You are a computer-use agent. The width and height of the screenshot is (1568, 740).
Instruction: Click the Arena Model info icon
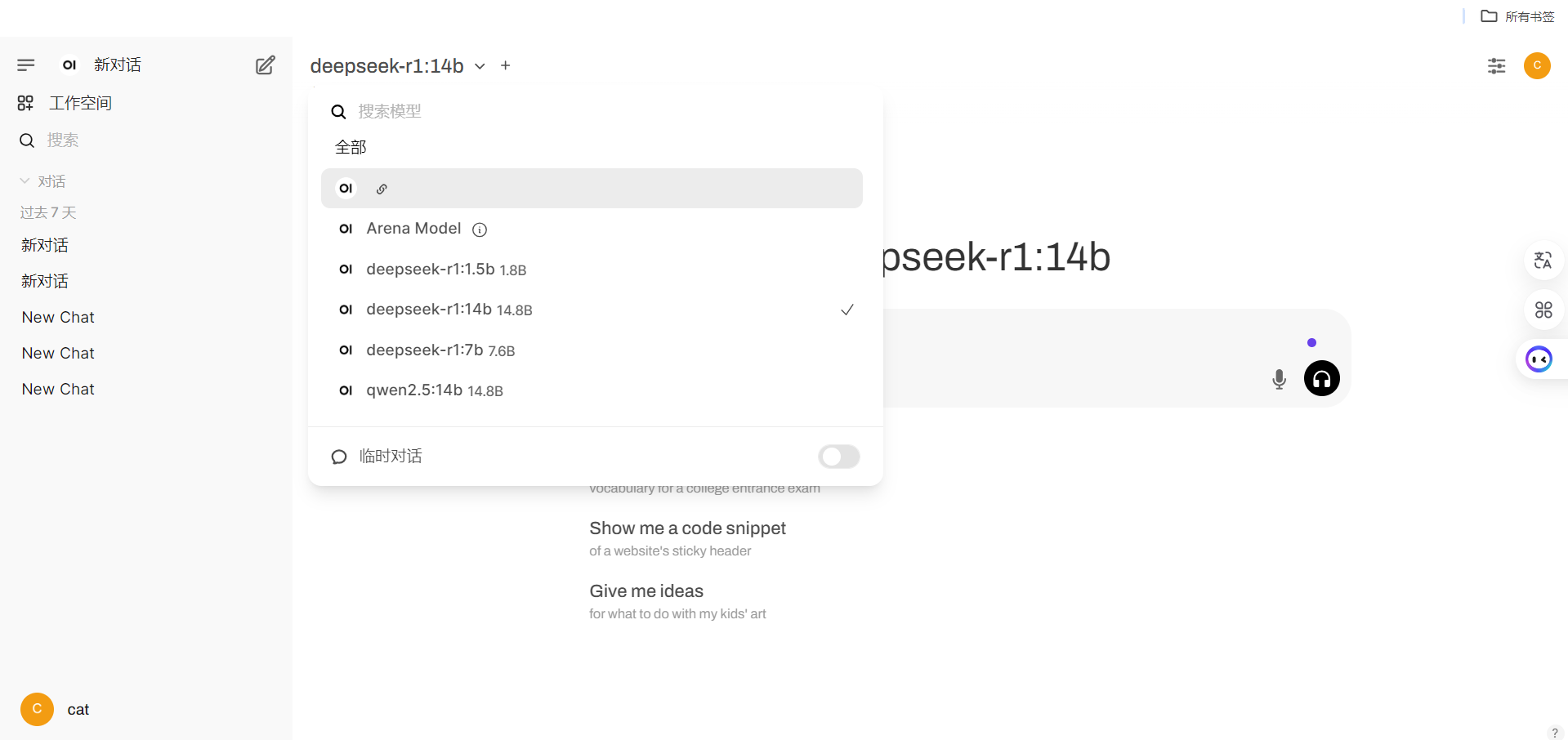pyautogui.click(x=480, y=230)
